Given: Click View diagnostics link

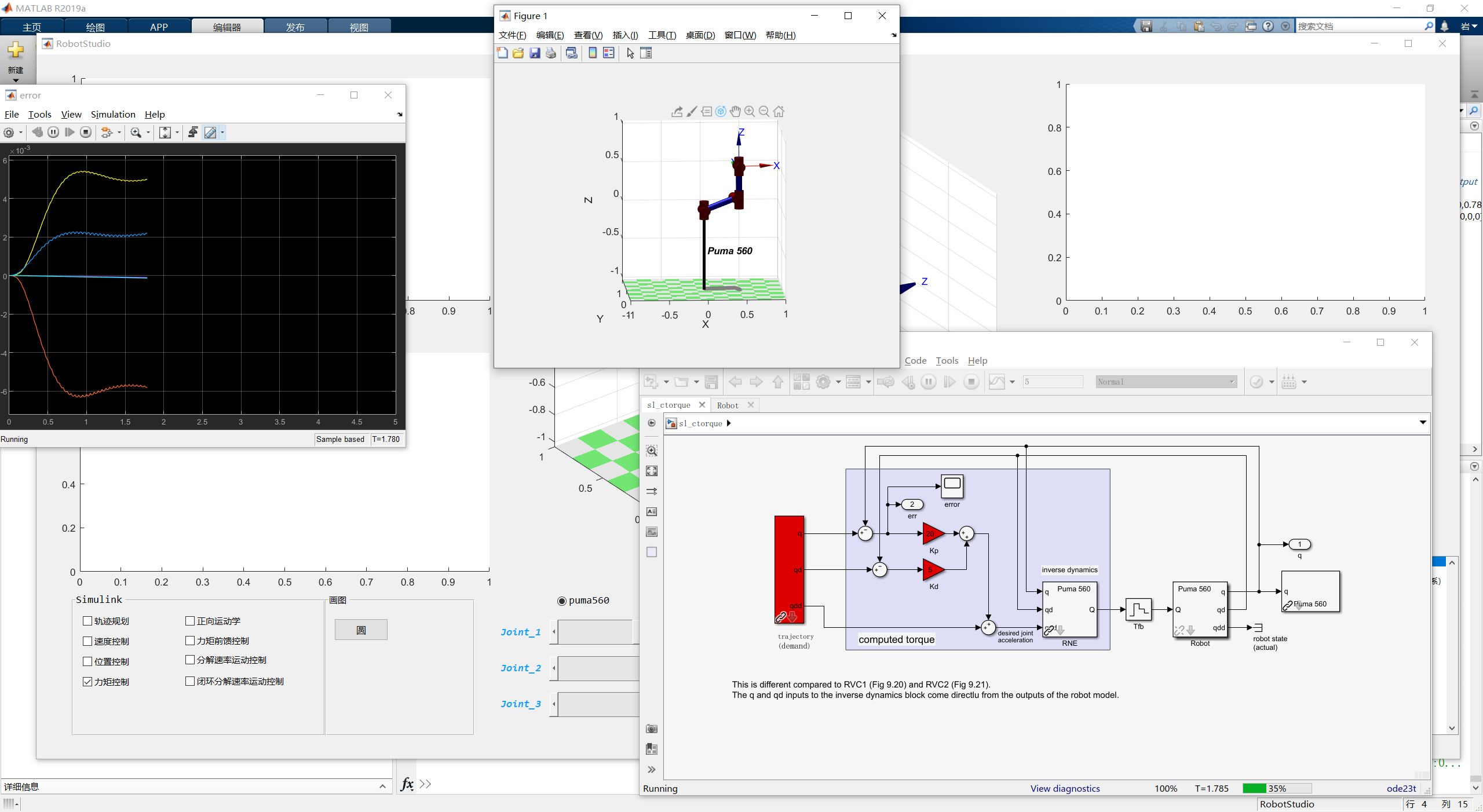Looking at the screenshot, I should tap(1065, 788).
